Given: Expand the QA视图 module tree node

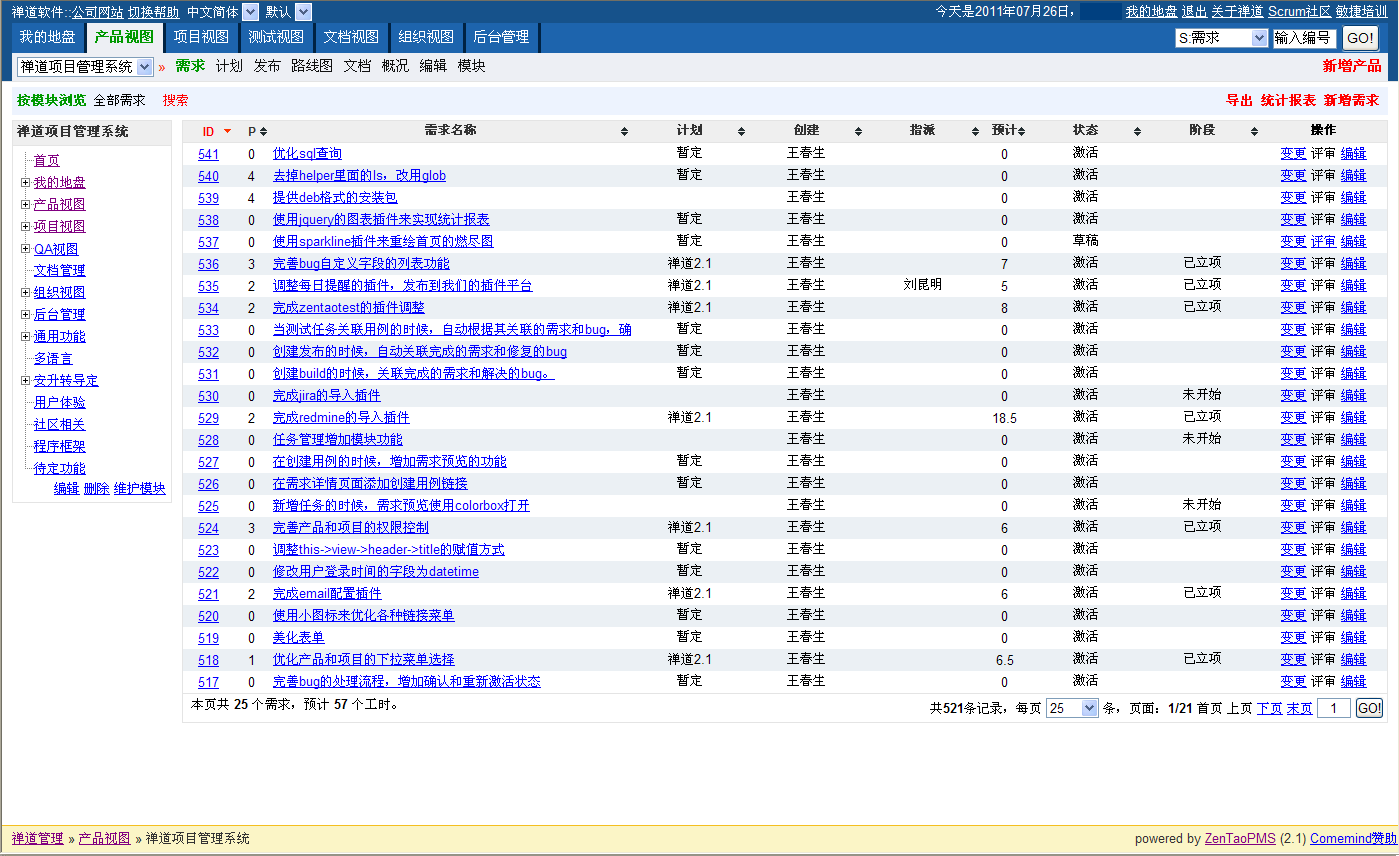Looking at the screenshot, I should click(x=25, y=249).
